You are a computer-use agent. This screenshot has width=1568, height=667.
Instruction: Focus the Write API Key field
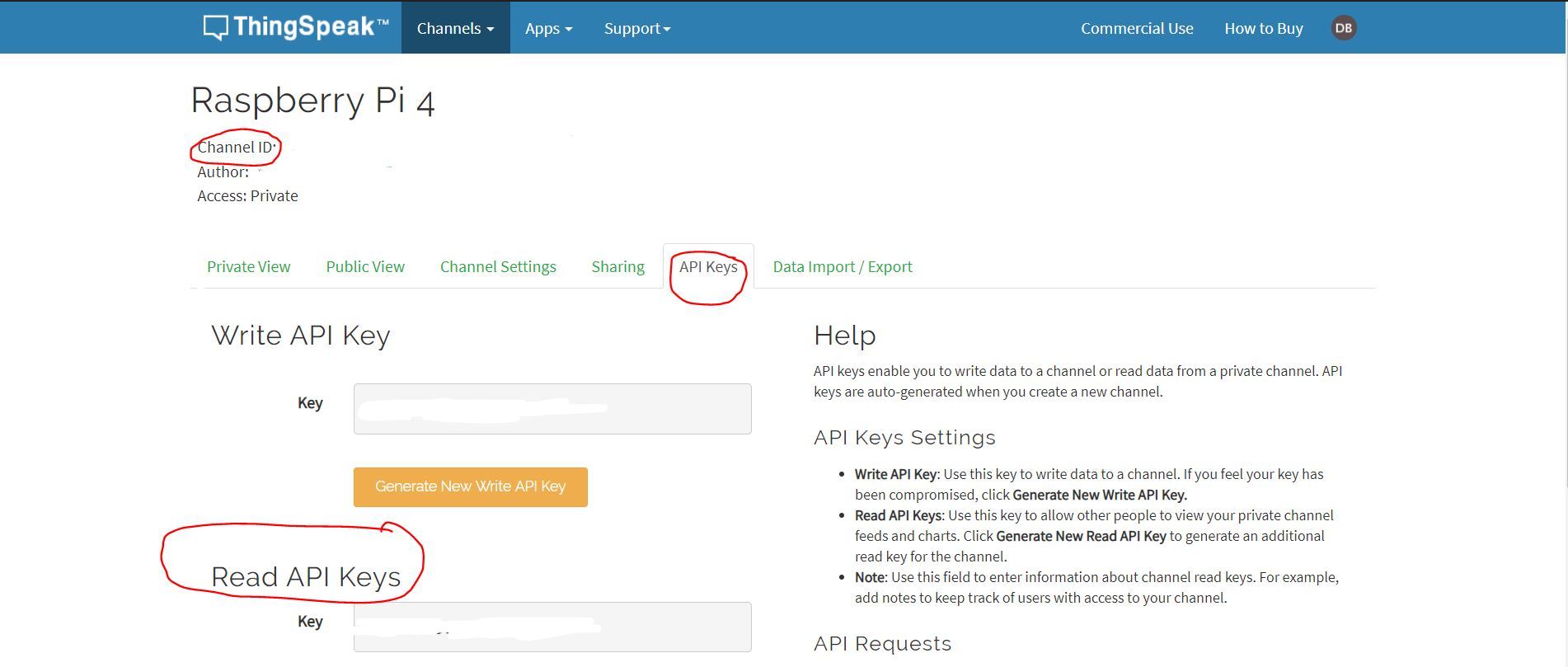pyautogui.click(x=552, y=408)
